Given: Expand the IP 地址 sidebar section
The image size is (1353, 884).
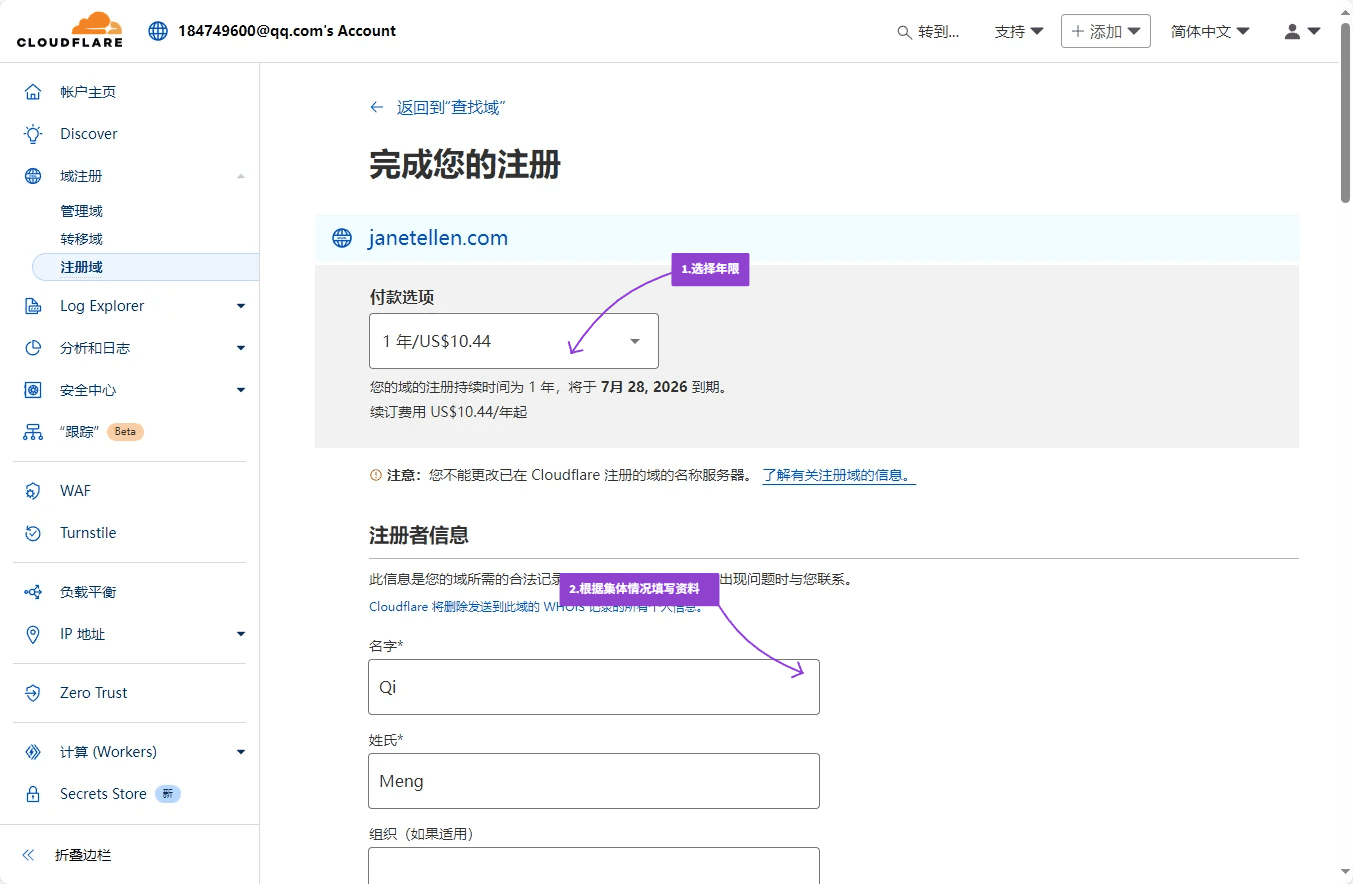Looking at the screenshot, I should [240, 634].
